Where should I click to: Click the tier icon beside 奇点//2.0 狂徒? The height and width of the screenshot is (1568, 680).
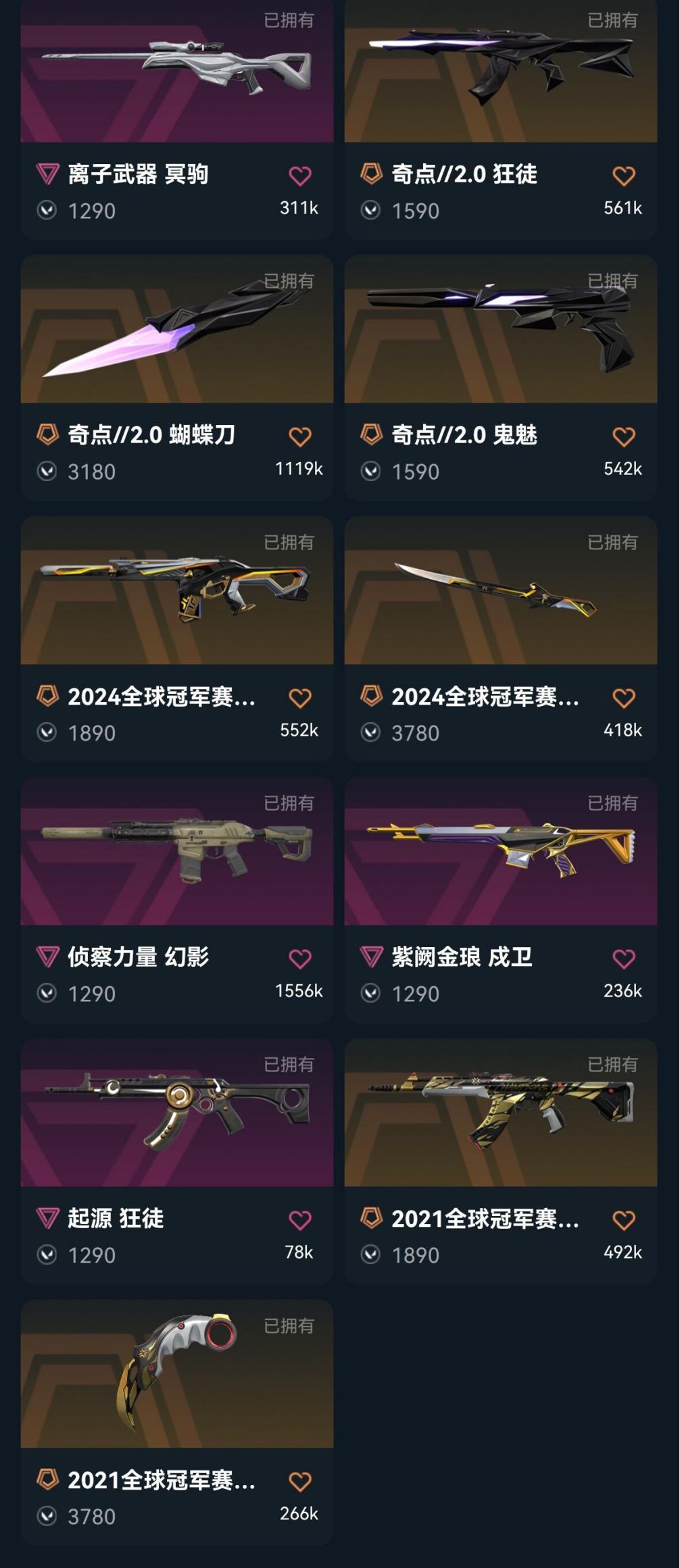(371, 174)
